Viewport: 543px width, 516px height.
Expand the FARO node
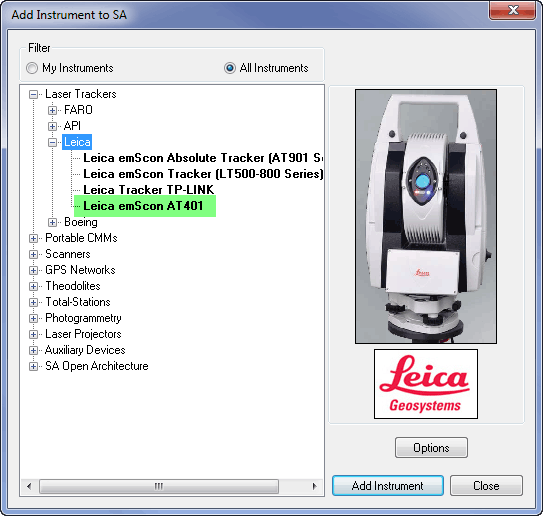[x=52, y=110]
